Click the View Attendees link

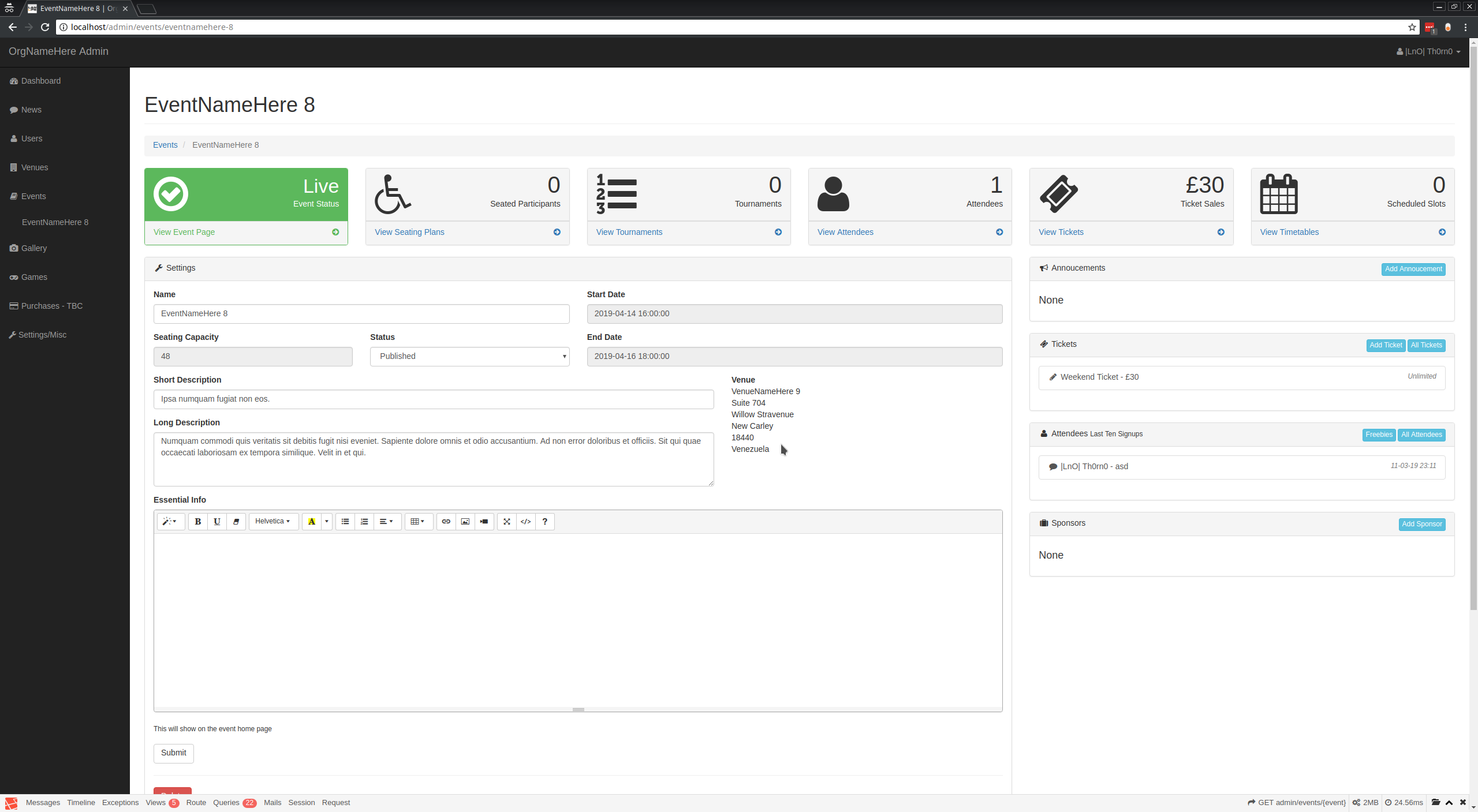coord(845,232)
